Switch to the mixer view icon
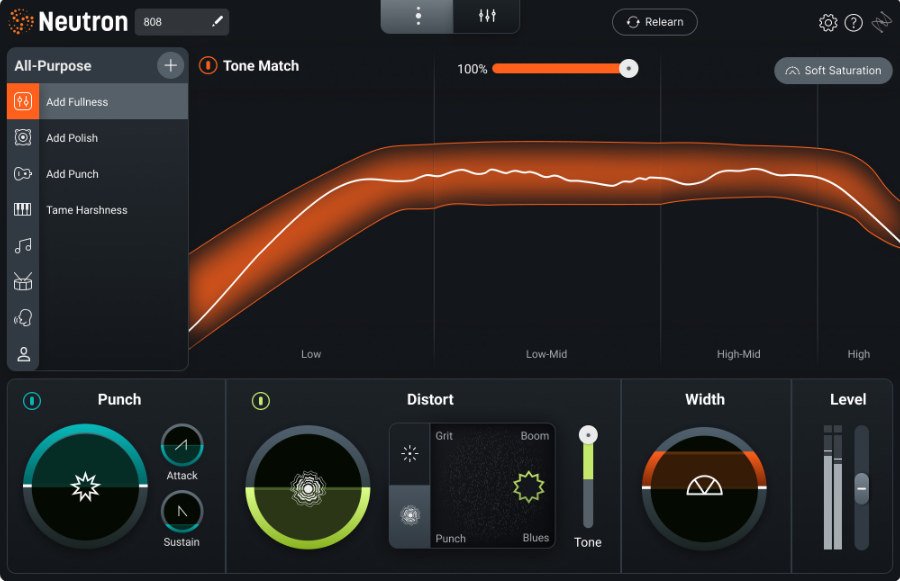This screenshot has height=581, width=900. pyautogui.click(x=486, y=16)
